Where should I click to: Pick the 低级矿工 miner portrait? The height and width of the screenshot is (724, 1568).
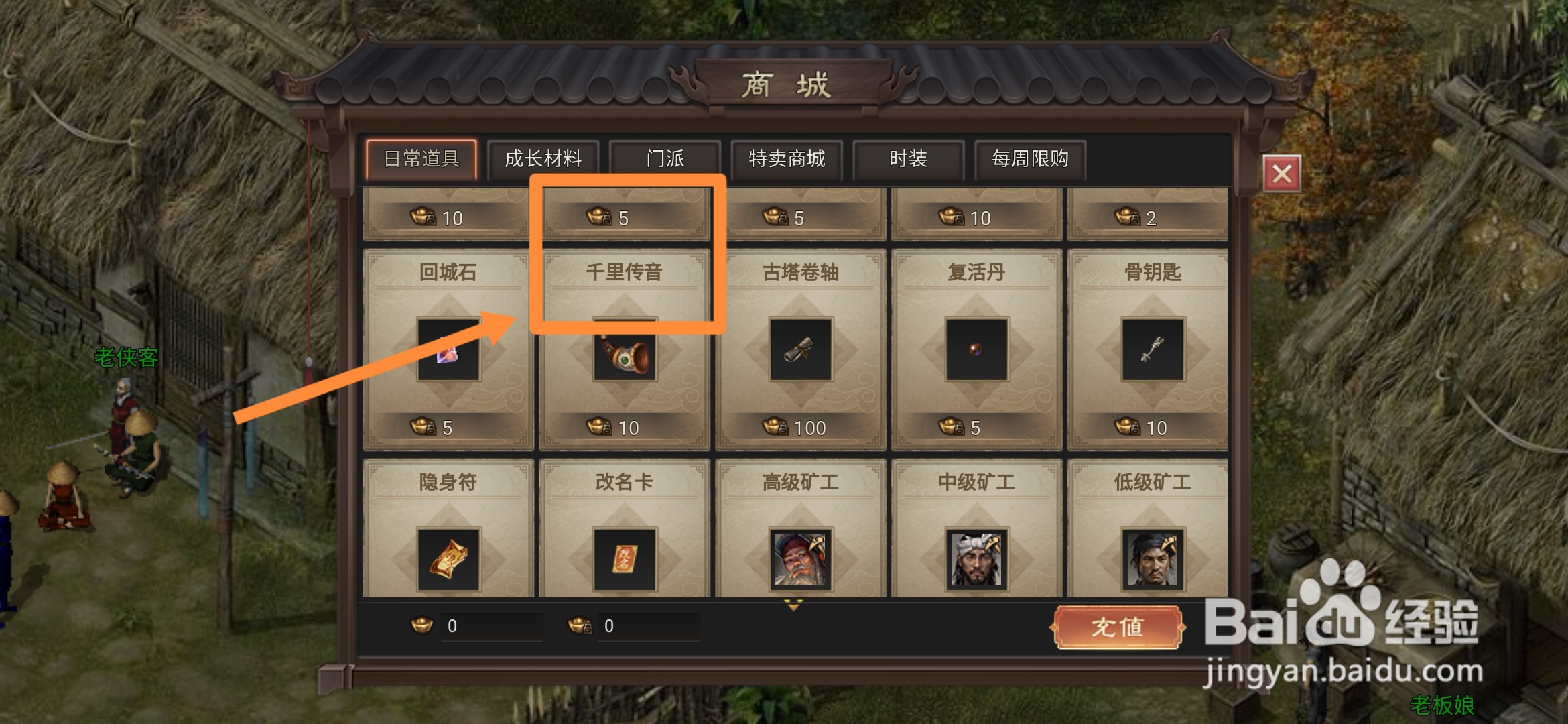(1153, 559)
